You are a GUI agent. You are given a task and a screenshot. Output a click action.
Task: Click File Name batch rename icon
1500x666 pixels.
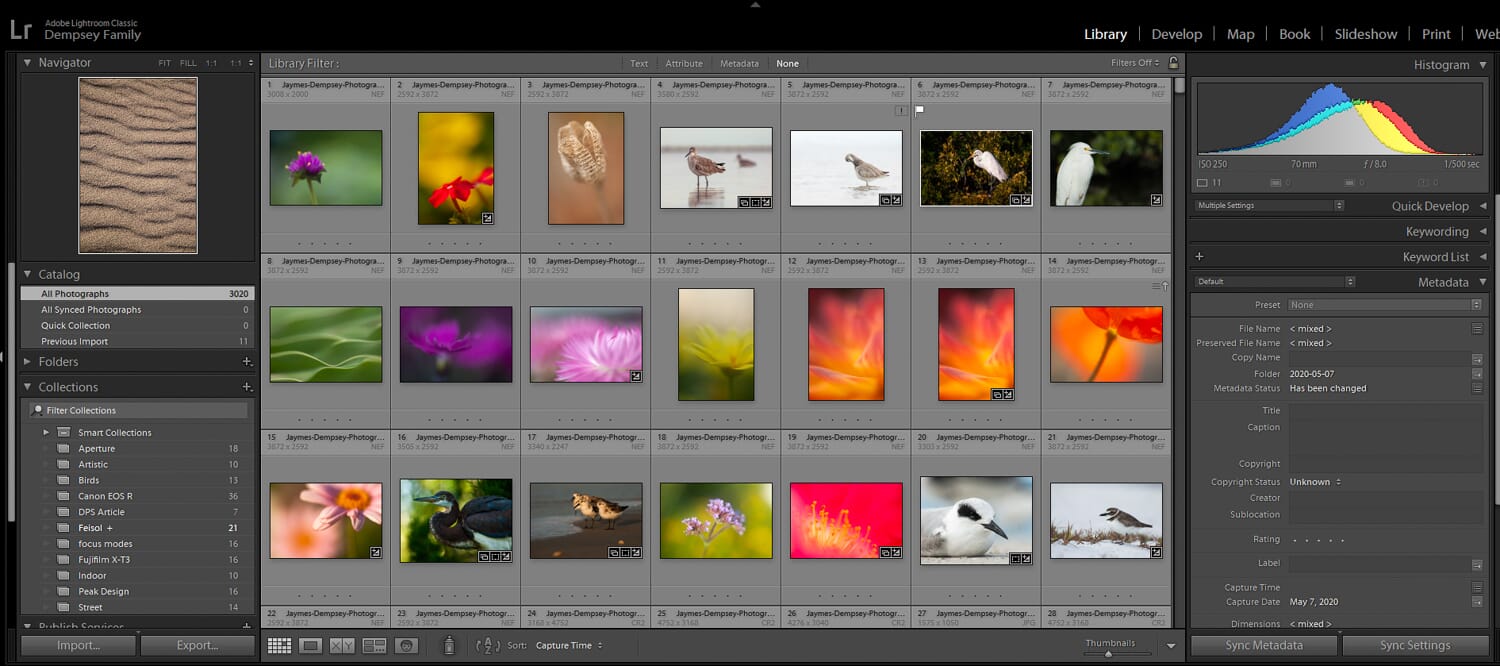point(1476,329)
